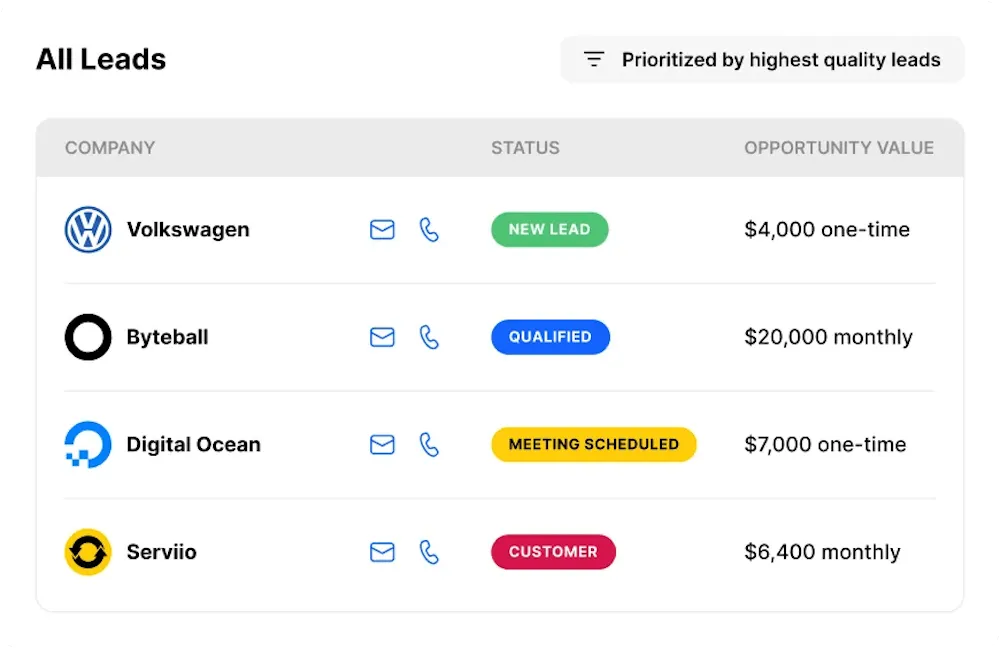The image size is (1000, 649).
Task: Select the email icon for Byteball
Action: click(381, 337)
